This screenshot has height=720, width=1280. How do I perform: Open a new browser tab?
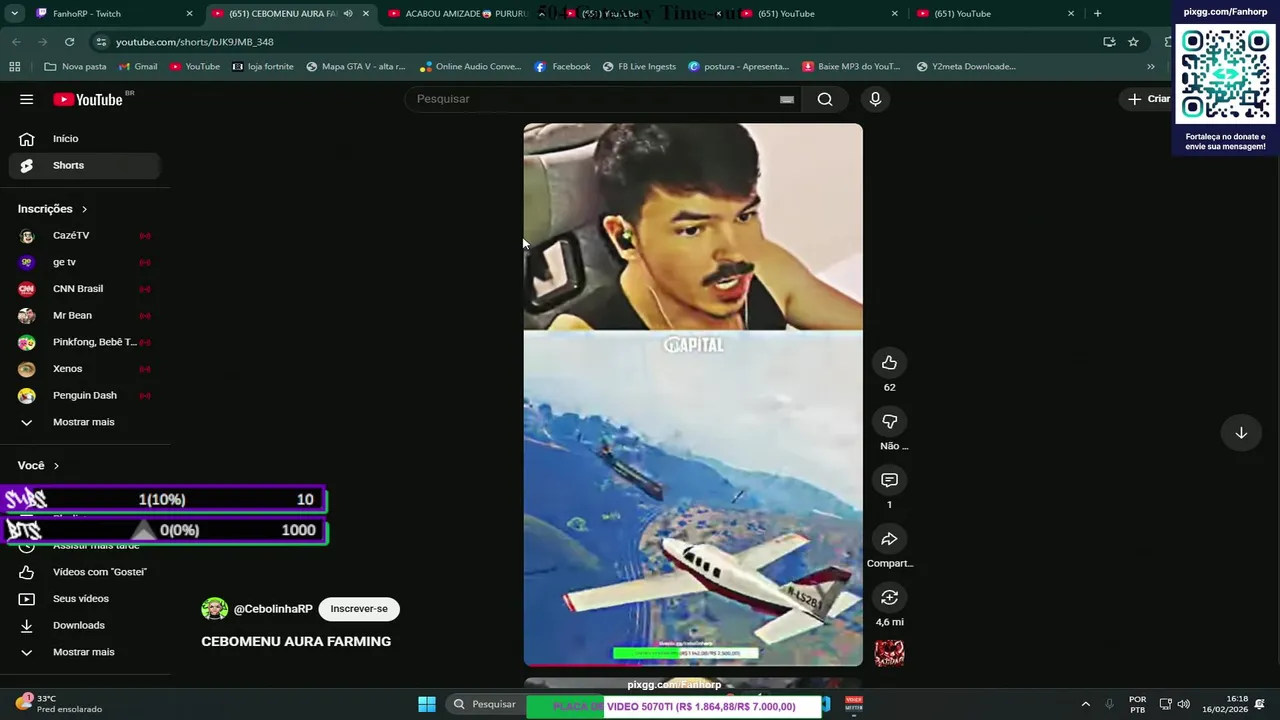(x=1097, y=14)
